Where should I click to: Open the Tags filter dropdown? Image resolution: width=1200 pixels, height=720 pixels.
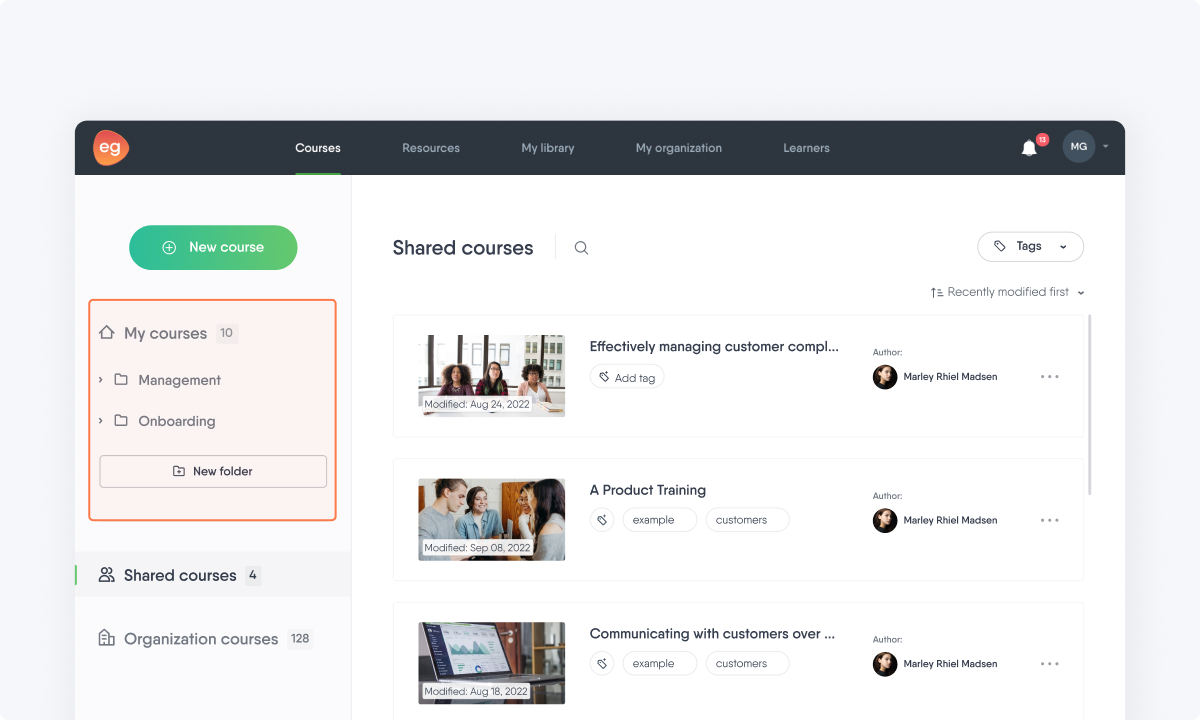tap(1030, 246)
